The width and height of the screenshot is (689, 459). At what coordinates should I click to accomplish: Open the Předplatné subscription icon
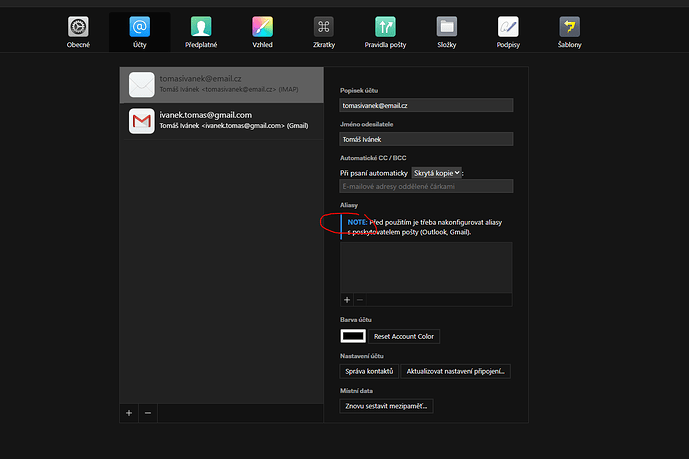point(201,27)
